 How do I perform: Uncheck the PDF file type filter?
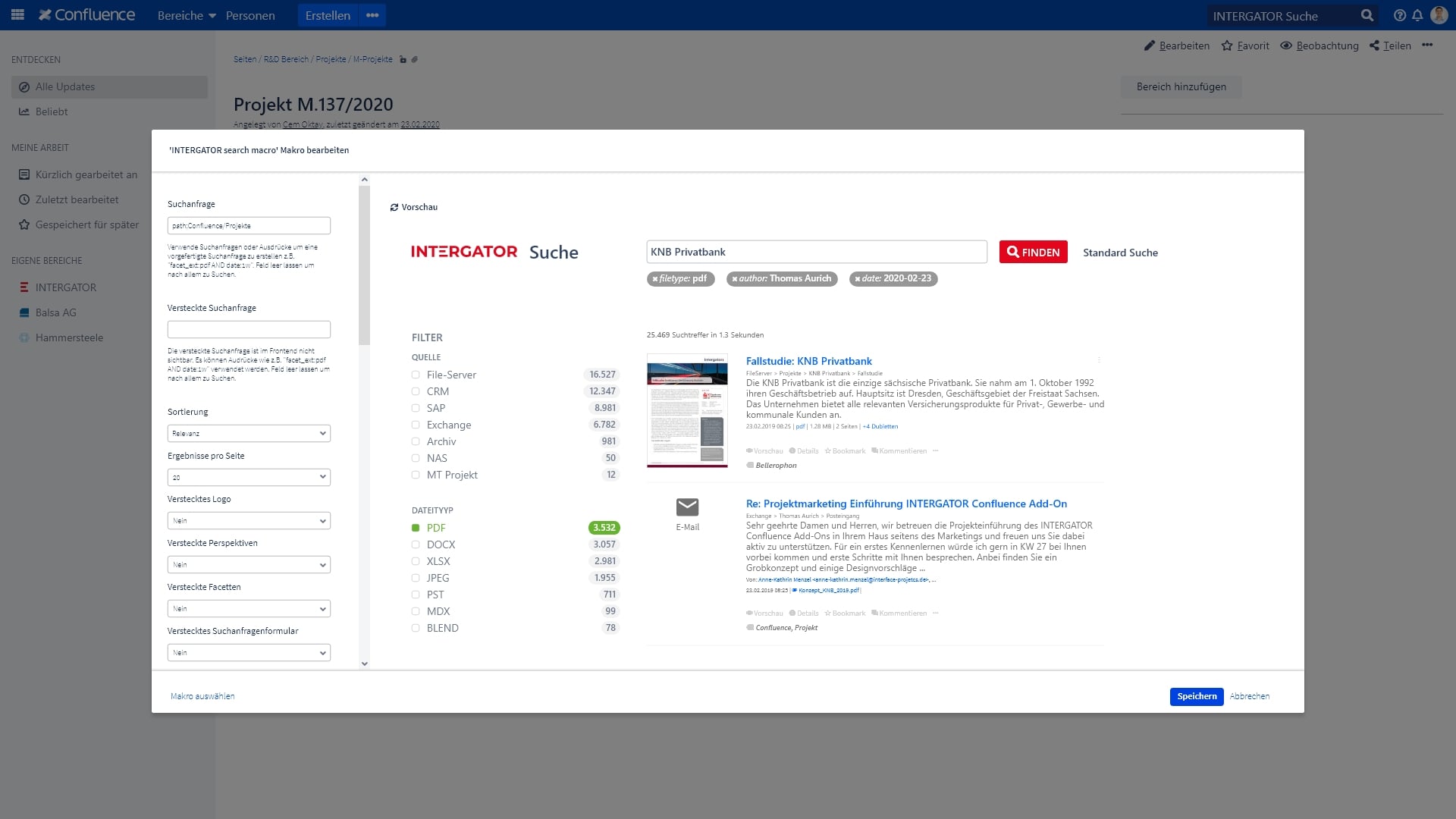(x=416, y=528)
